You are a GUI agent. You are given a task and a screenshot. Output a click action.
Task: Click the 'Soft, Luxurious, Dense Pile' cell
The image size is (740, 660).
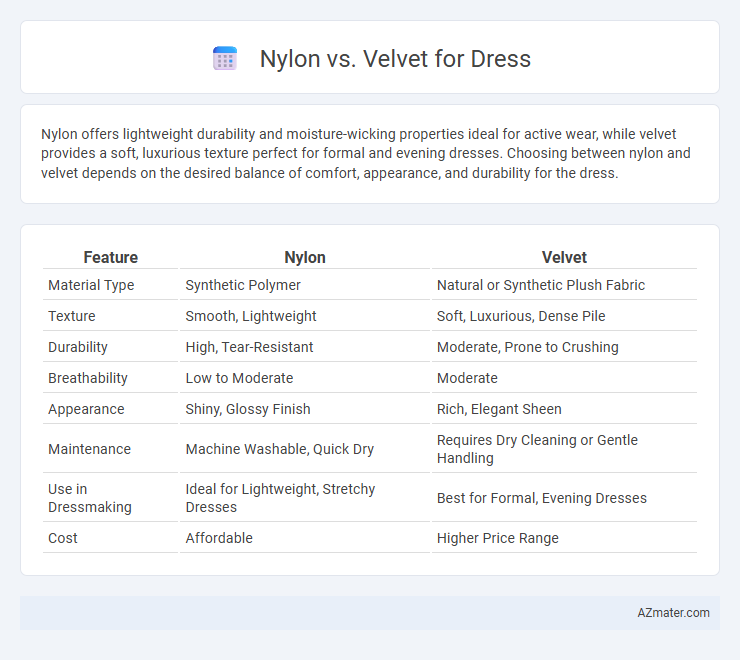point(521,316)
